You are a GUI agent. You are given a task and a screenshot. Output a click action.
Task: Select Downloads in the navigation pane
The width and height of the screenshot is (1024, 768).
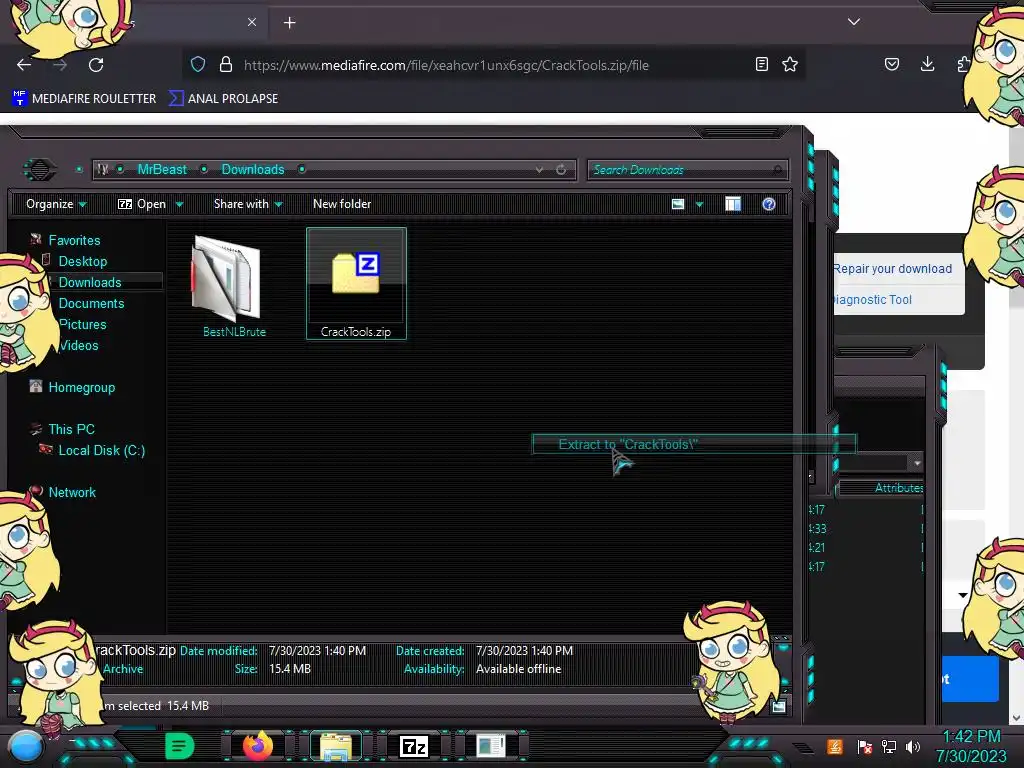(90, 282)
